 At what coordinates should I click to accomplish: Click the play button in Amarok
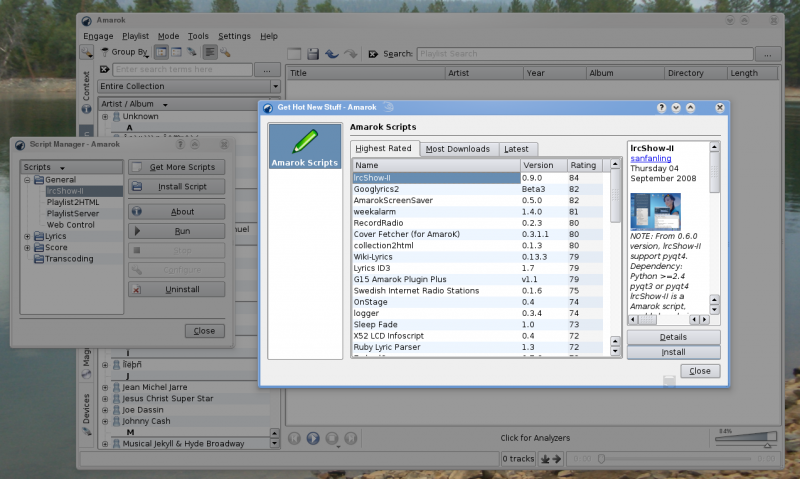(x=313, y=438)
